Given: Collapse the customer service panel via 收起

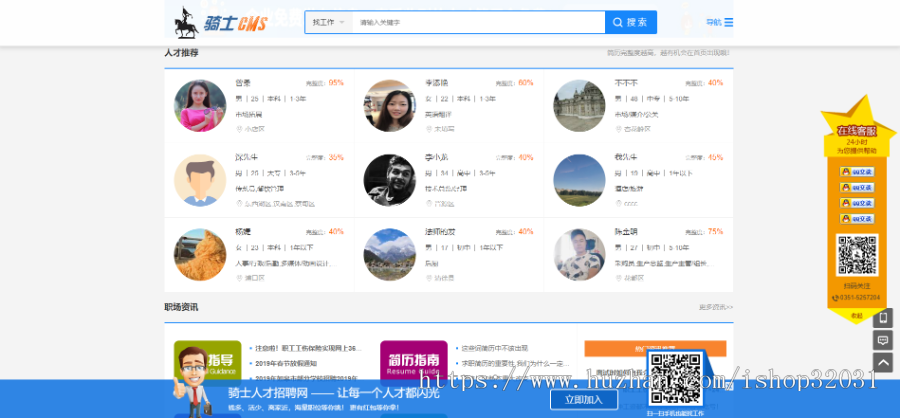Looking at the screenshot, I should (856, 316).
